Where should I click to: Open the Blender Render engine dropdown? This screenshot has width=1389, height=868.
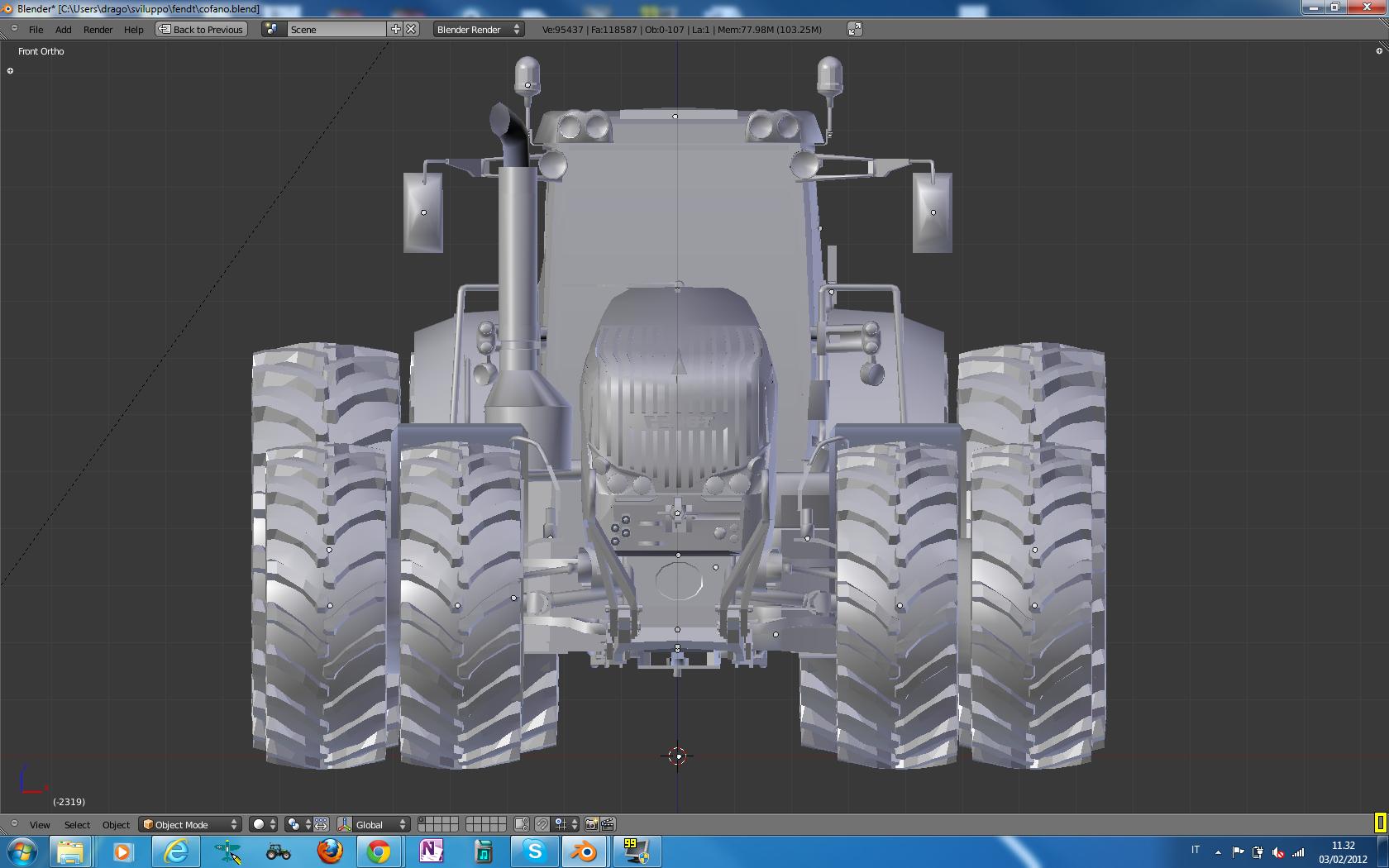[x=479, y=29]
